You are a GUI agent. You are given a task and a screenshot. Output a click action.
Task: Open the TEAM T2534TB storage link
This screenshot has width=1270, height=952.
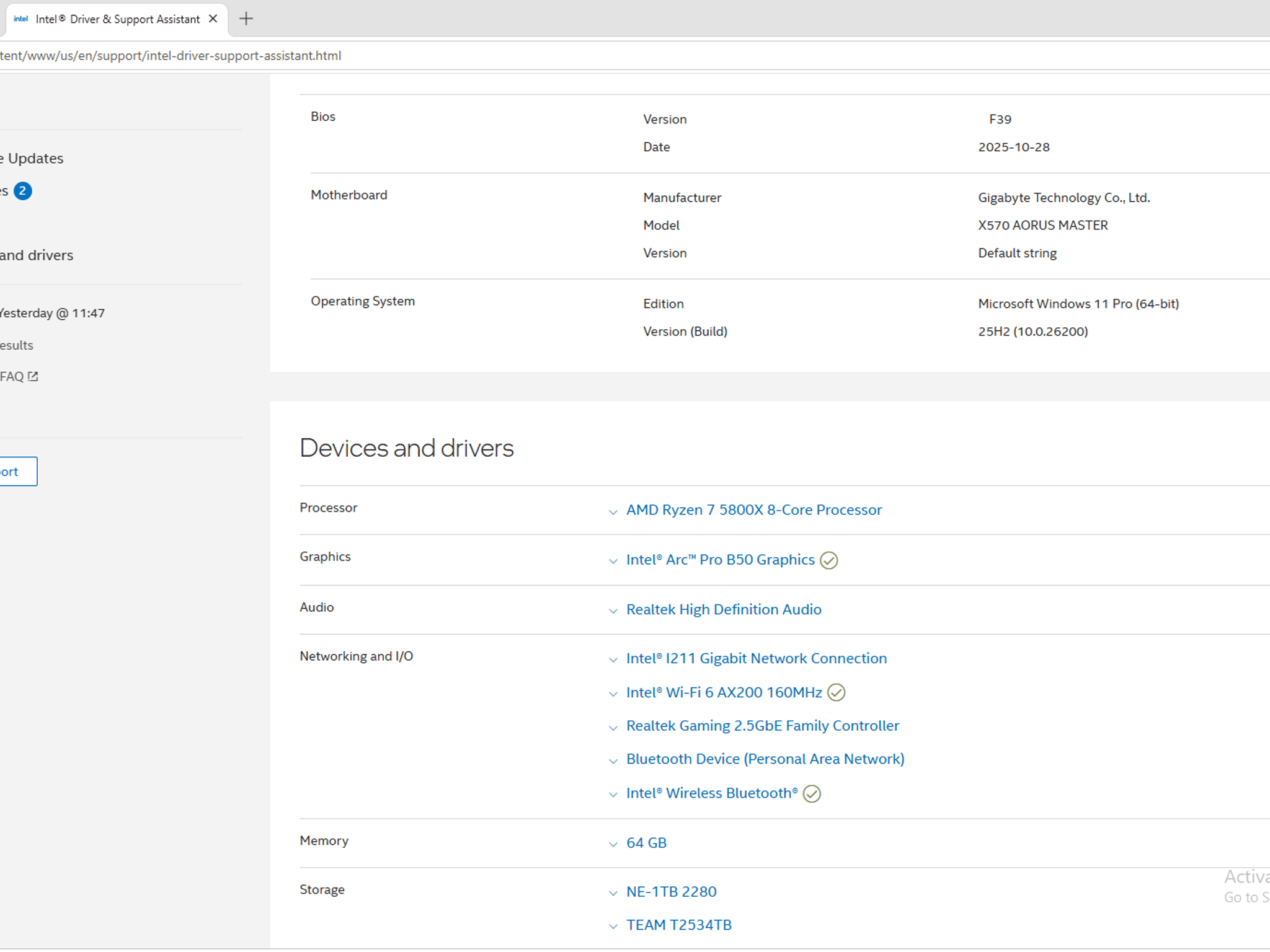pyautogui.click(x=679, y=925)
